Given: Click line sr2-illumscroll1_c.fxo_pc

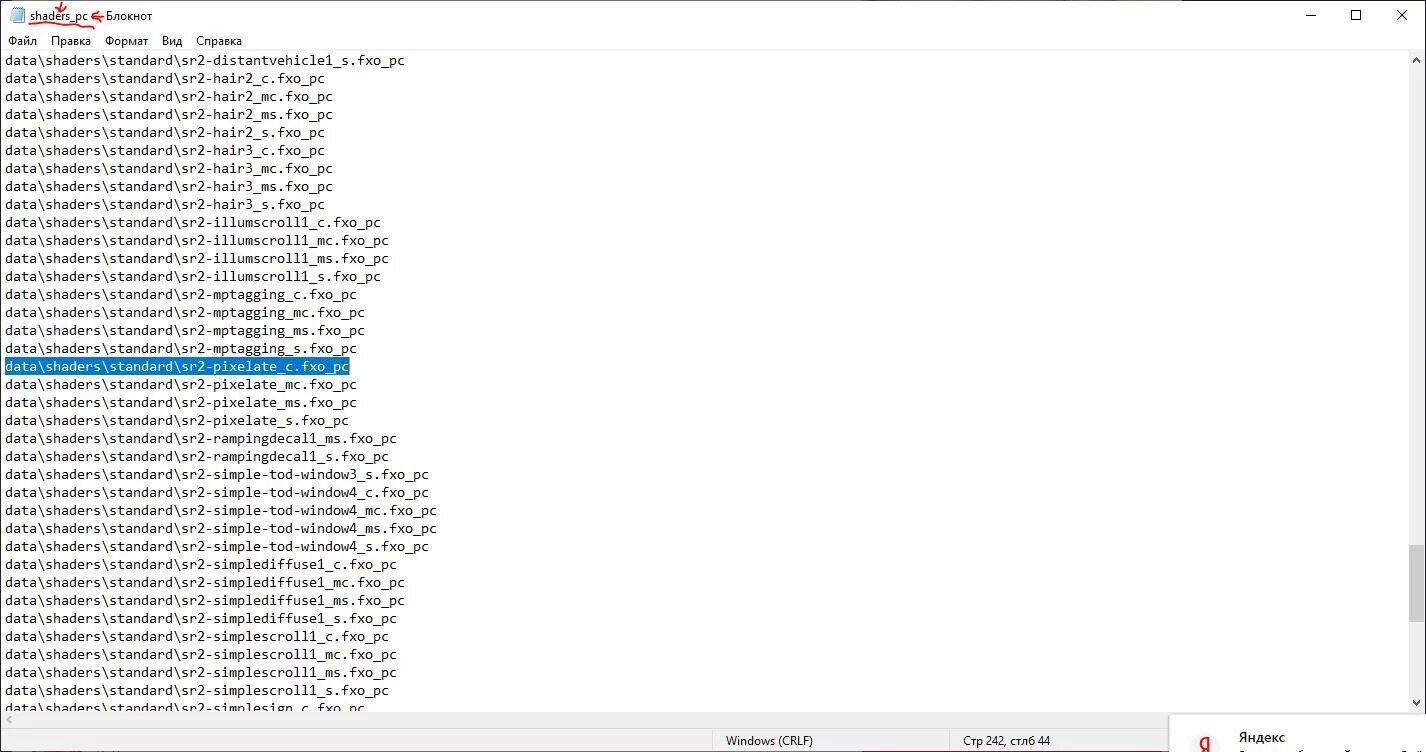Looking at the screenshot, I should point(193,223).
